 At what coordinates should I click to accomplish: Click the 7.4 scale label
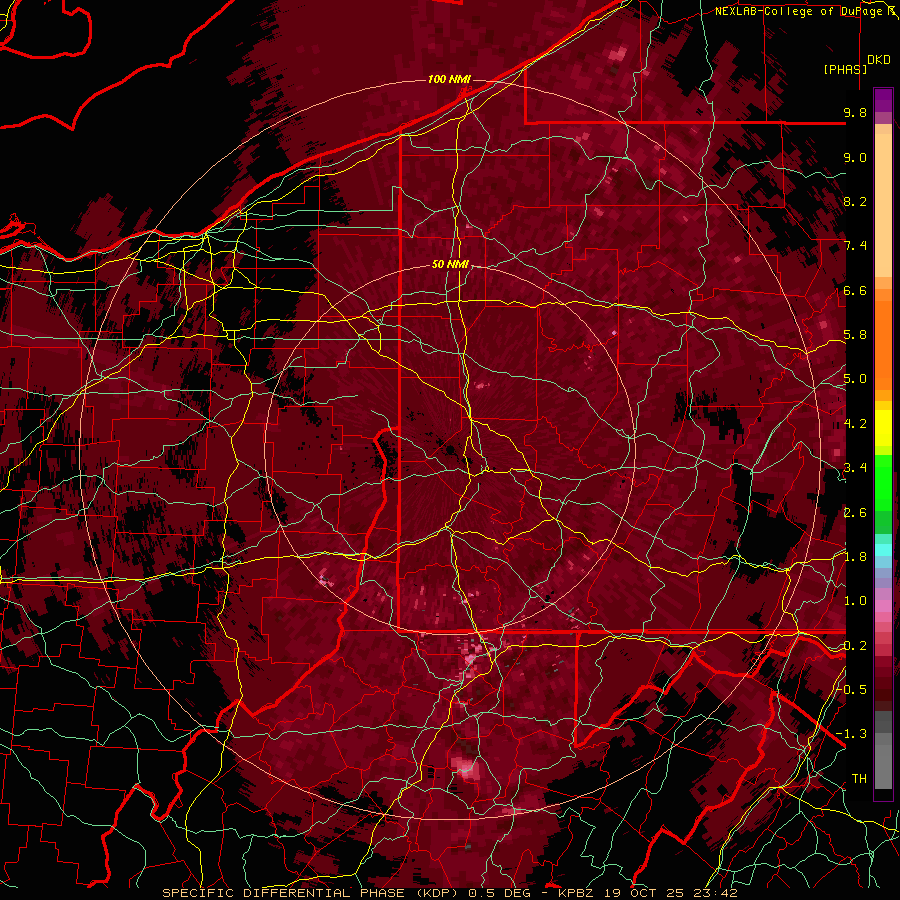(x=855, y=246)
